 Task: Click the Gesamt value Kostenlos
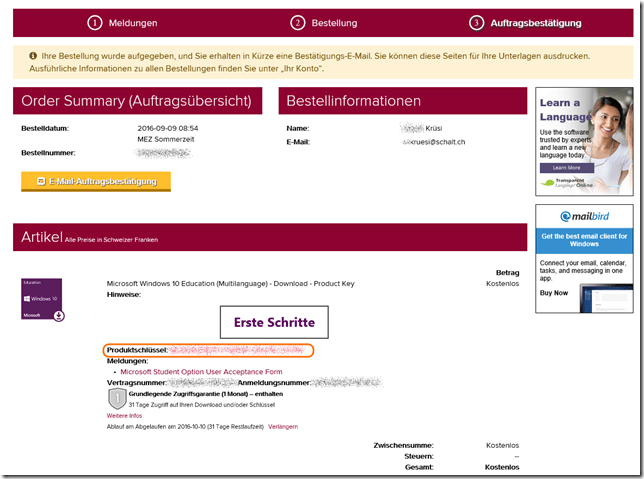point(502,467)
